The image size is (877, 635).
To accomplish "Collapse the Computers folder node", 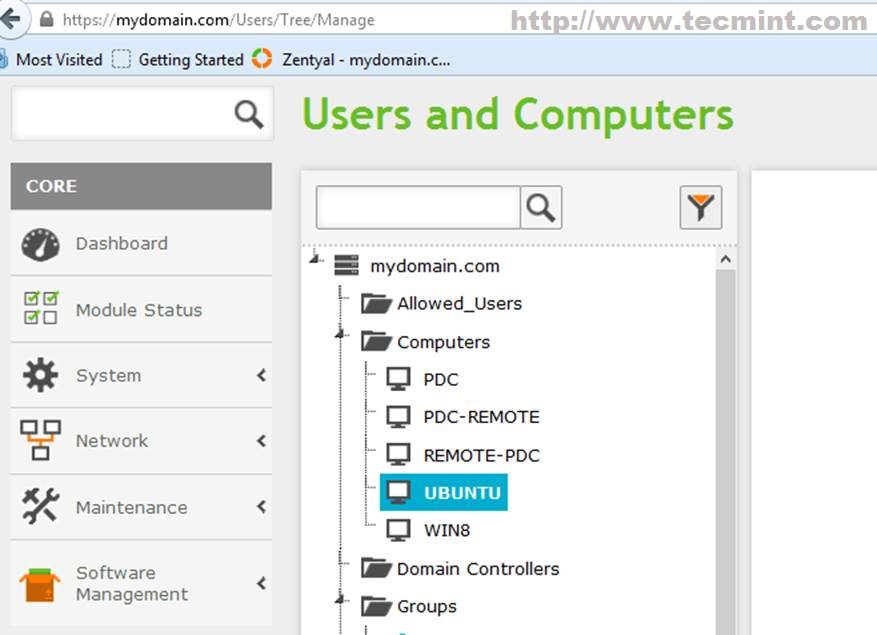I will [x=341, y=335].
